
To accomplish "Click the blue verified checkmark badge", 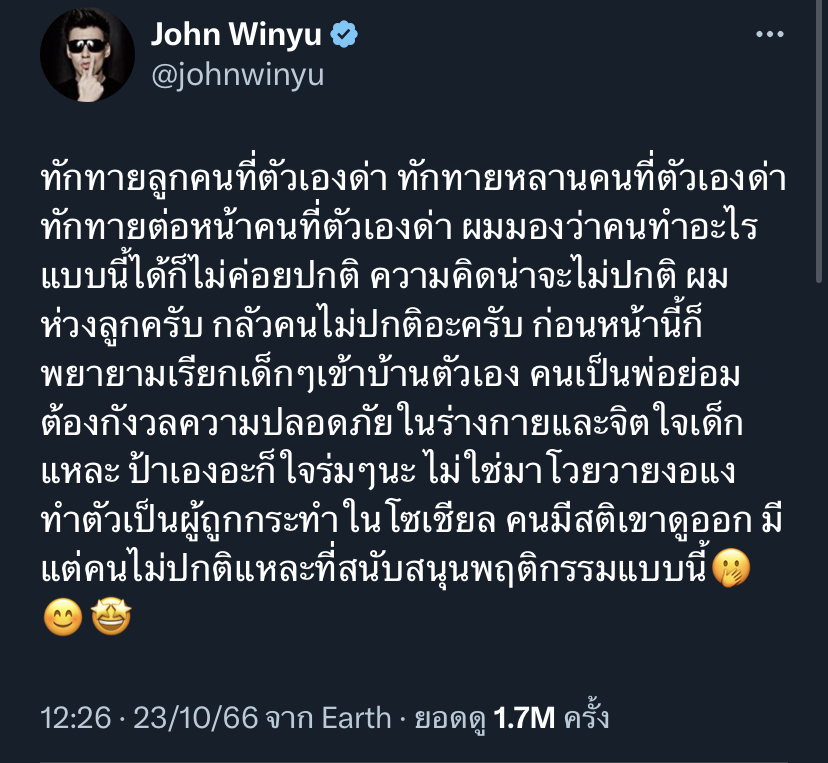I will [344, 34].
